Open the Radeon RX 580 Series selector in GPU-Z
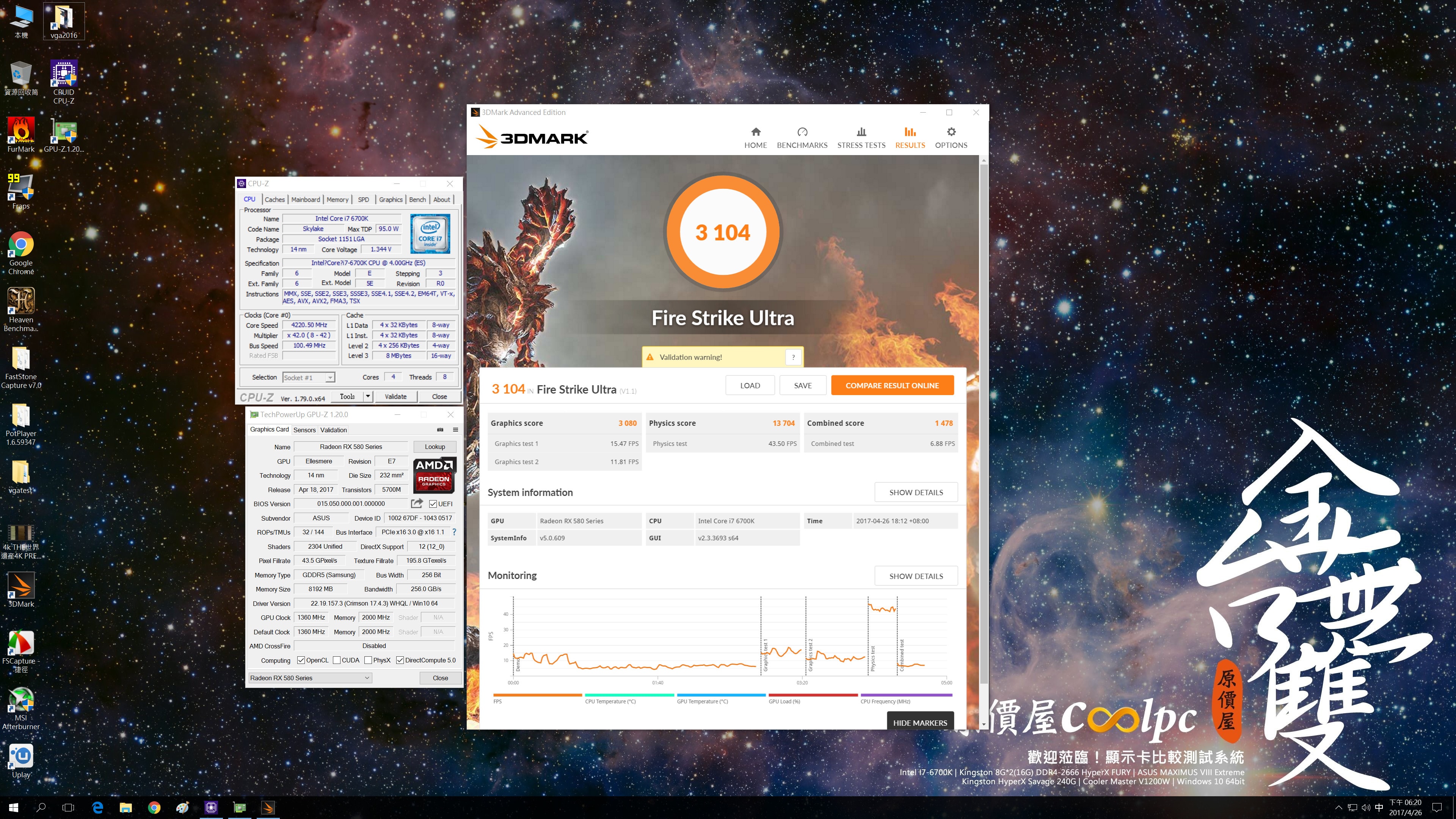The height and width of the screenshot is (819, 1456). [310, 678]
